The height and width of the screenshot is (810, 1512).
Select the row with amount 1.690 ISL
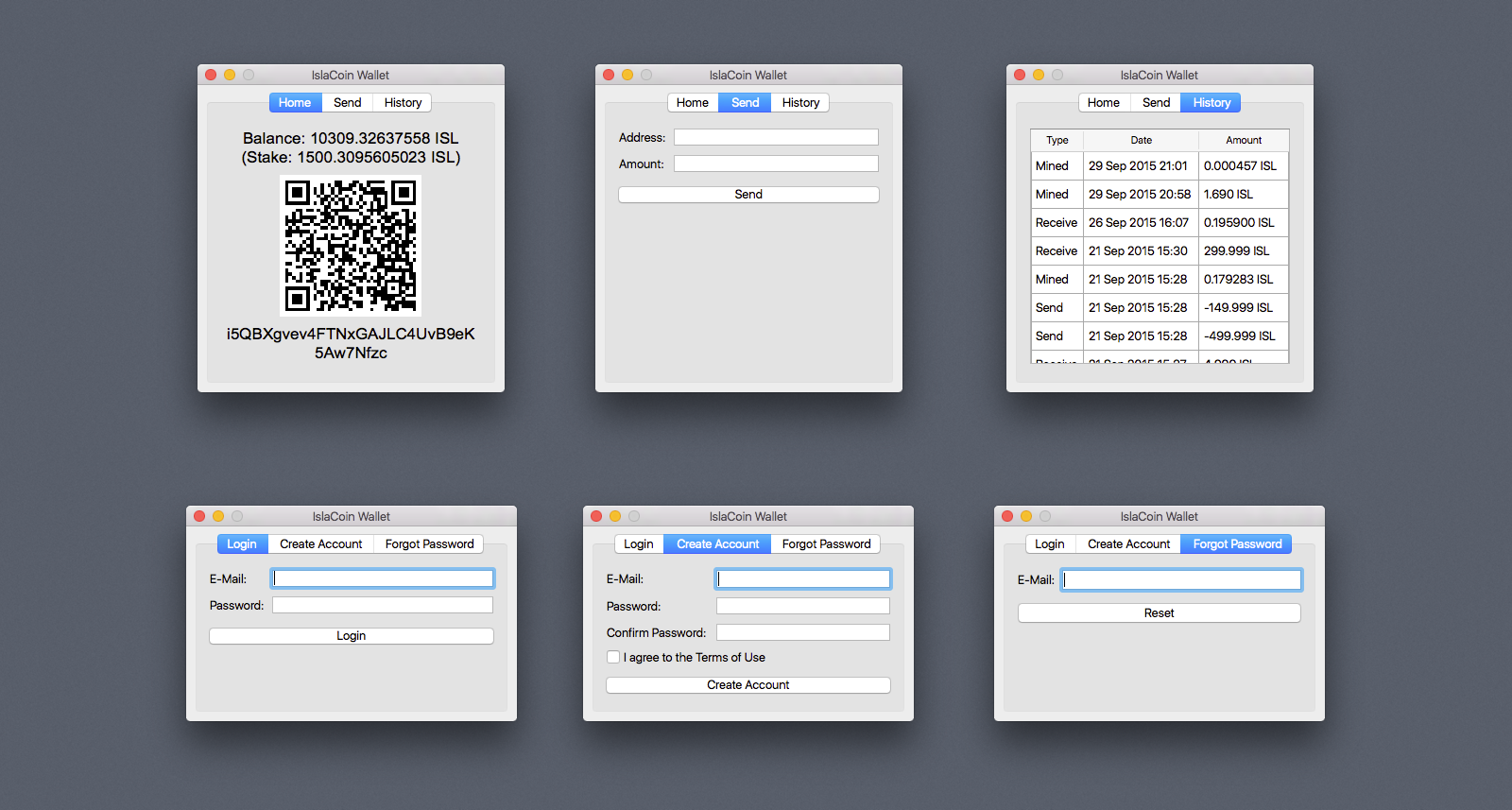click(1160, 194)
